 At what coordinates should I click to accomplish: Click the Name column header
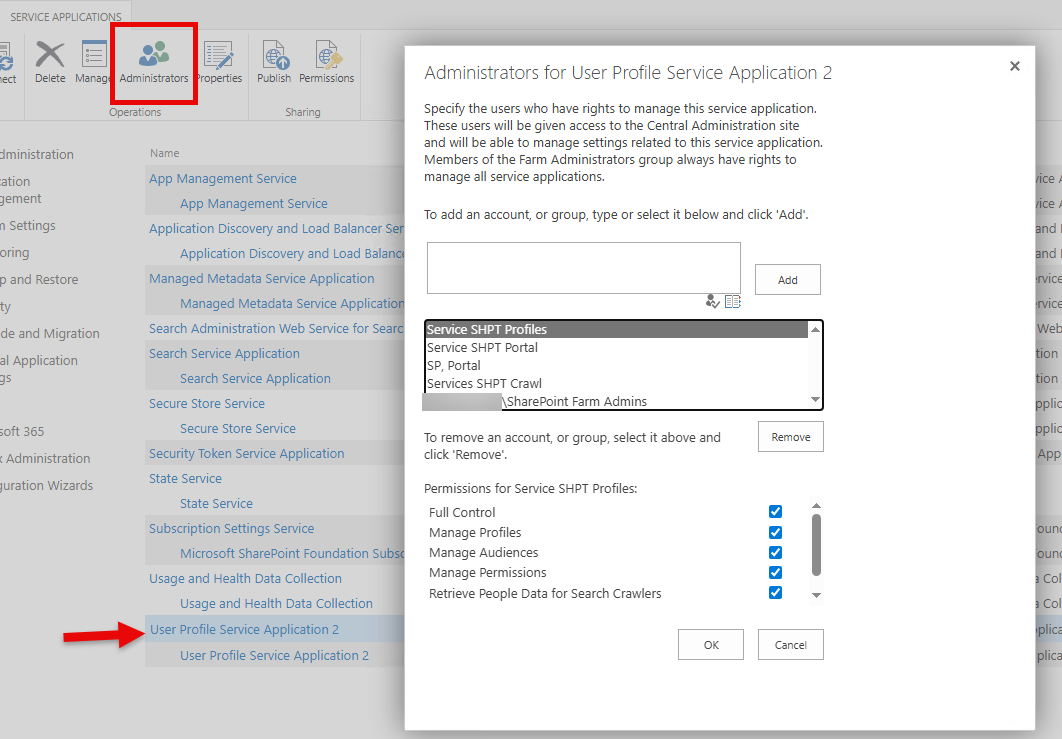pyautogui.click(x=165, y=153)
